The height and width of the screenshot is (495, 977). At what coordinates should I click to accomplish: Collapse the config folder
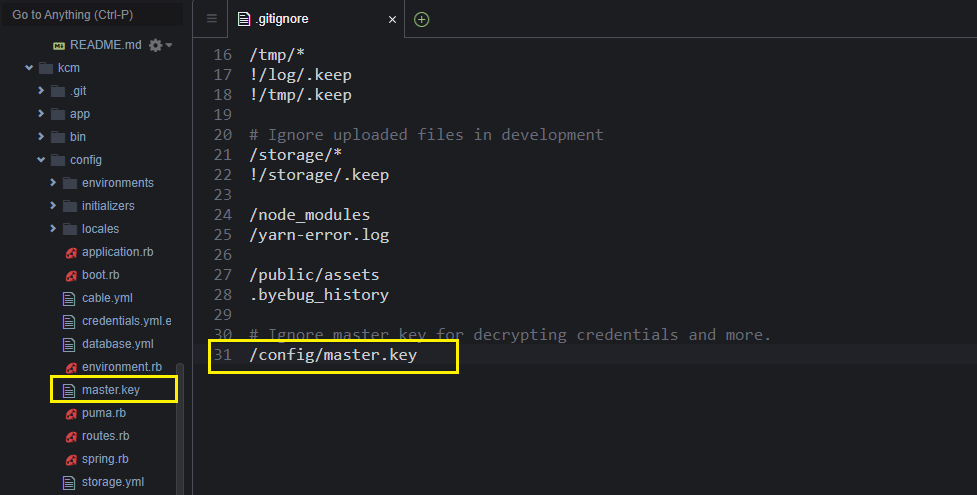[41, 160]
